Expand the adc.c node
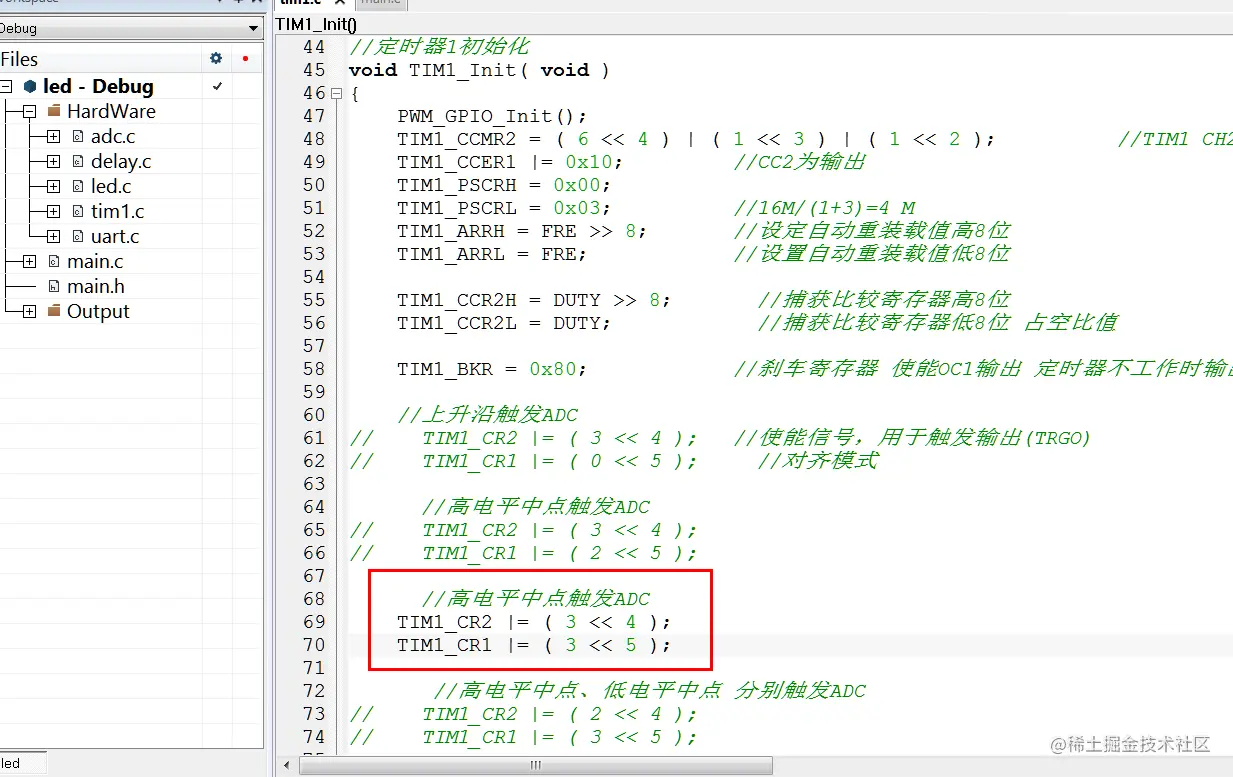1233x777 pixels. point(53,137)
